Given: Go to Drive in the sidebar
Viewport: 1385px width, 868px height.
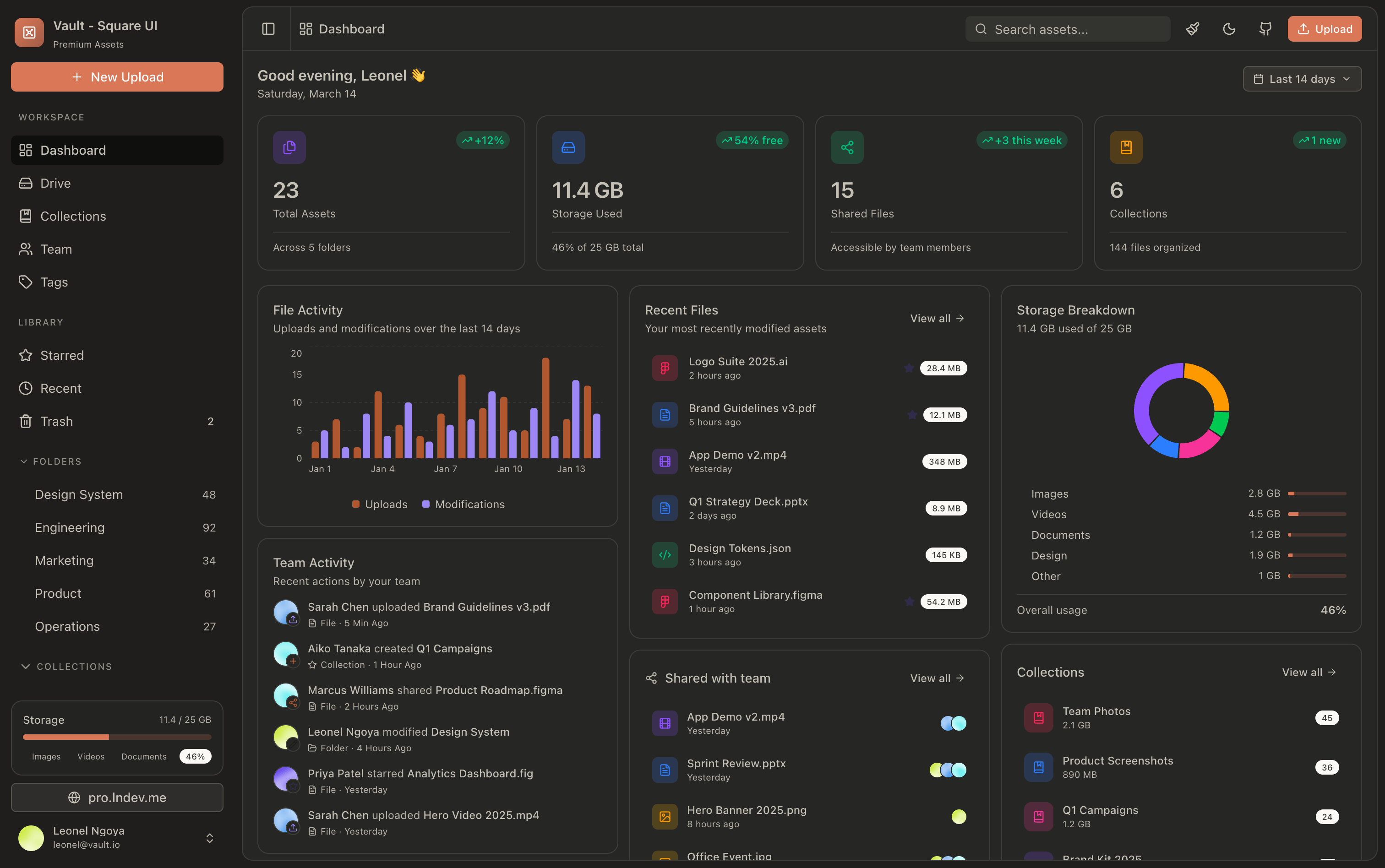Looking at the screenshot, I should point(56,183).
